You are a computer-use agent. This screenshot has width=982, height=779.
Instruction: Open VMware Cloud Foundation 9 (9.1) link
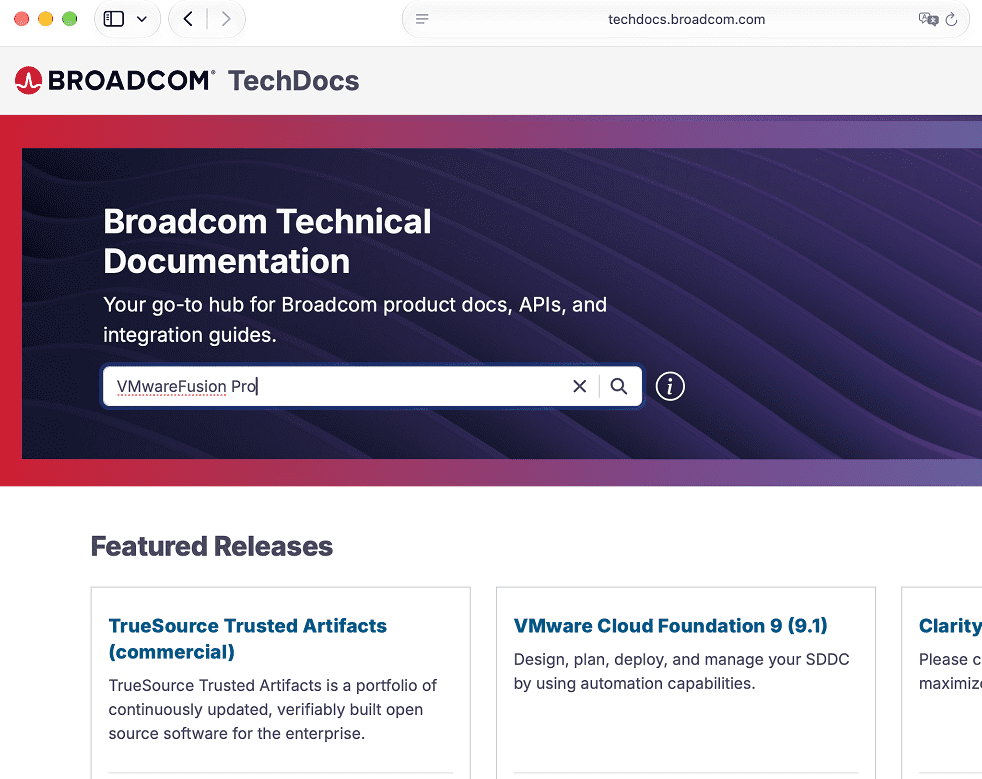pyautogui.click(x=670, y=626)
